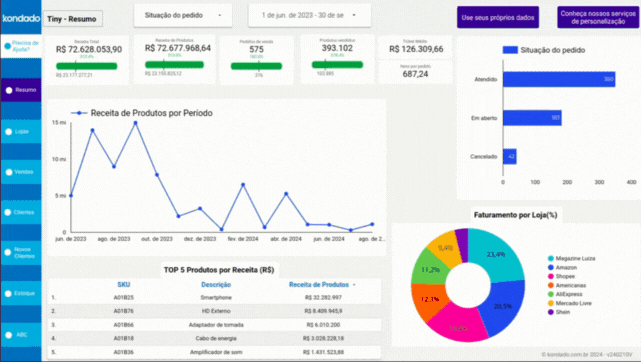This screenshot has height=362, width=641.
Task: Go to Lojas section in sidebar
Action: (21, 132)
